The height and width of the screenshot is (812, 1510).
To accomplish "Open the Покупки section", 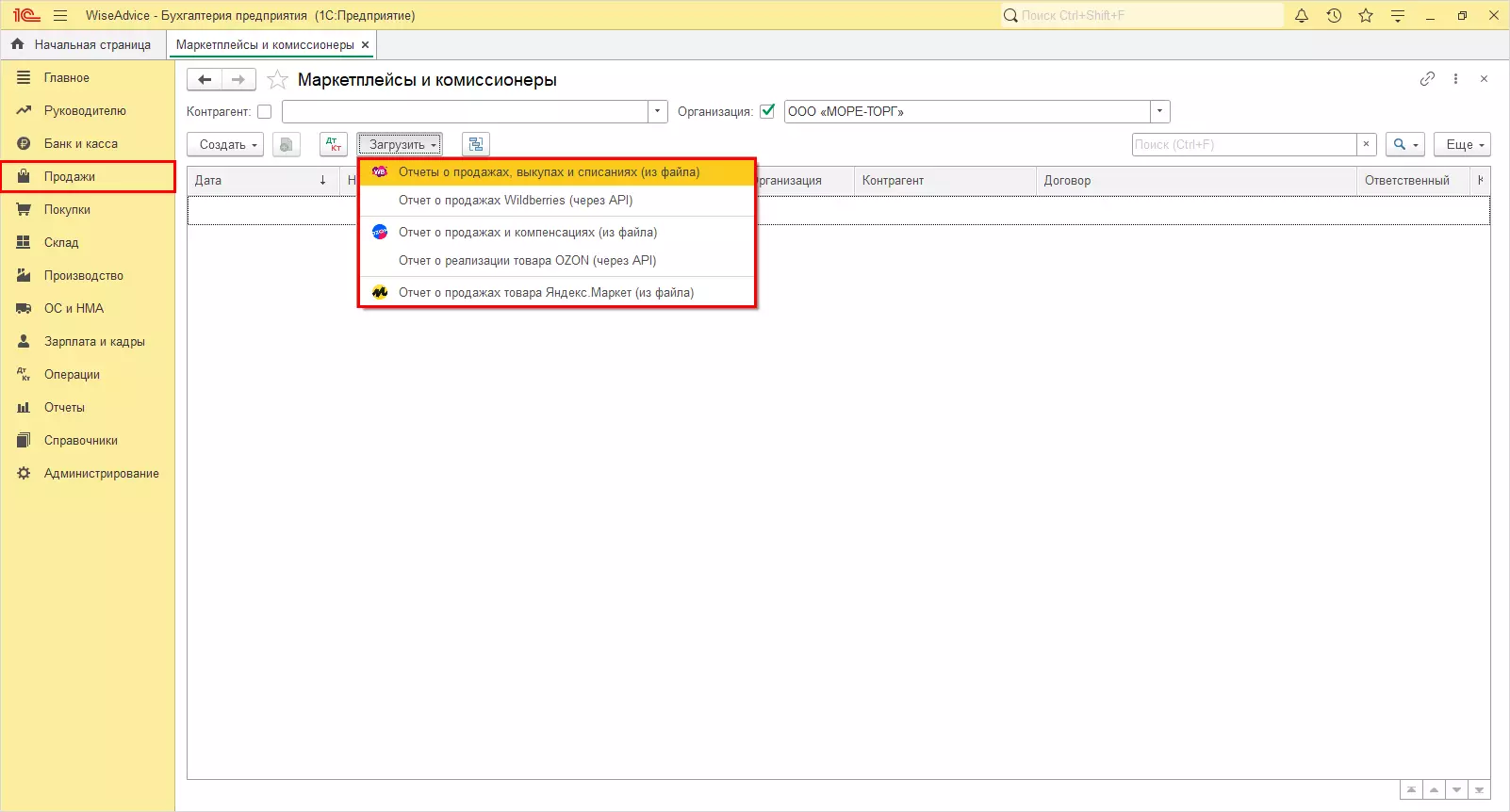I will (x=88, y=209).
